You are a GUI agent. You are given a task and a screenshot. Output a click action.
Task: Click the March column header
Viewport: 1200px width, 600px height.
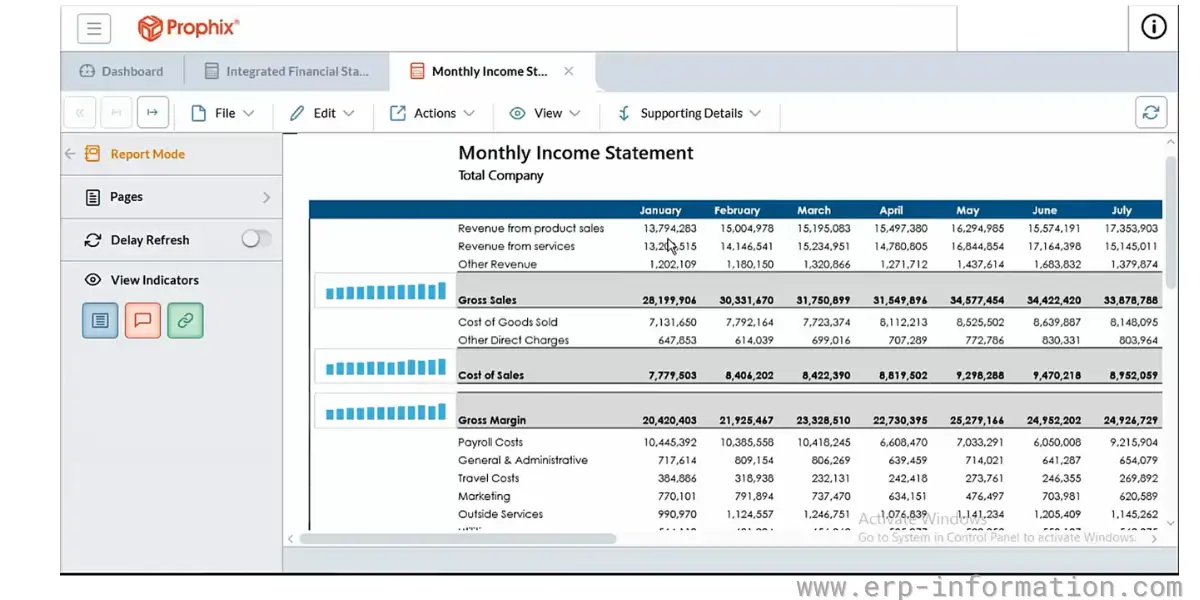tap(814, 210)
